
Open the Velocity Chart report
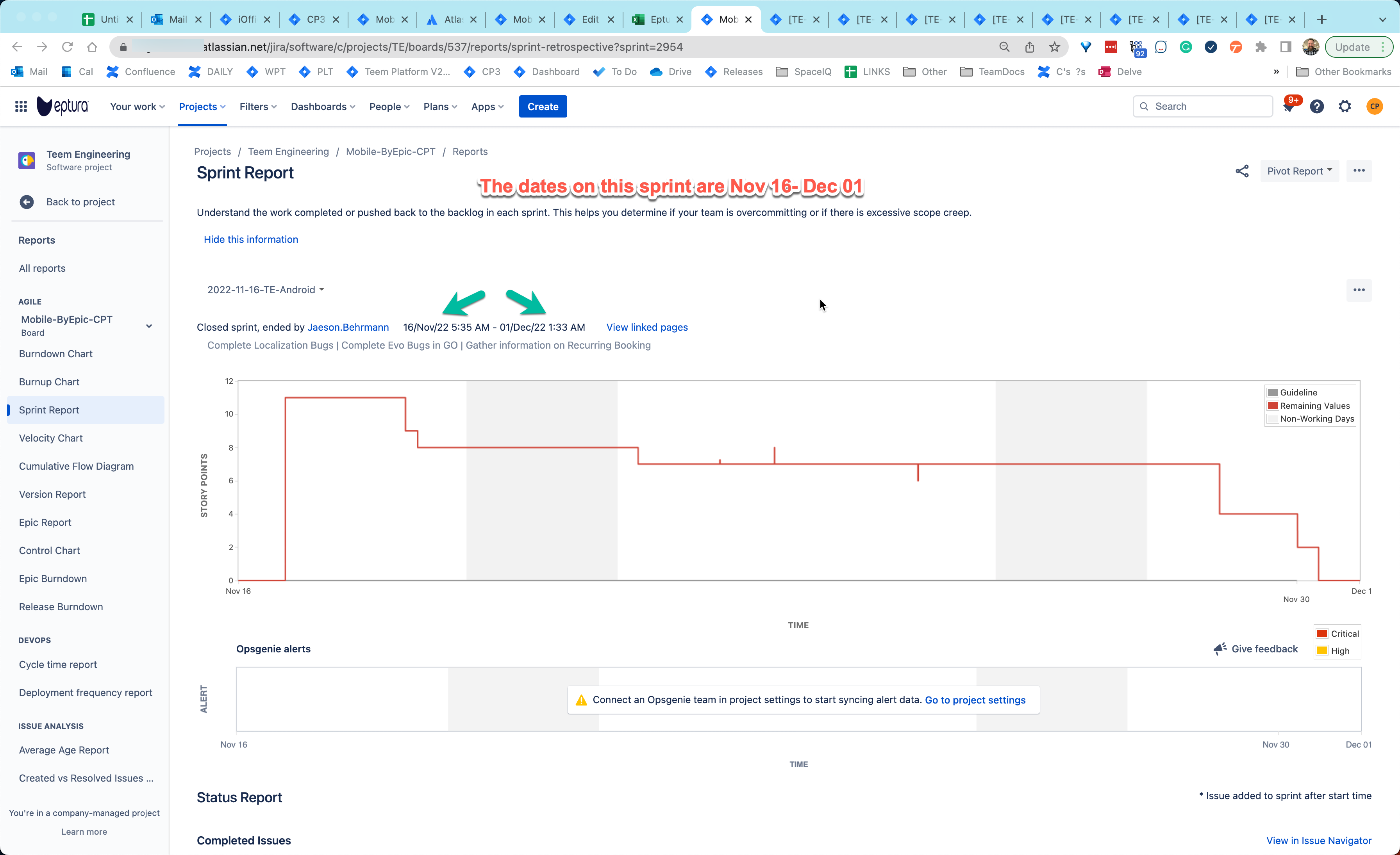[x=50, y=438]
